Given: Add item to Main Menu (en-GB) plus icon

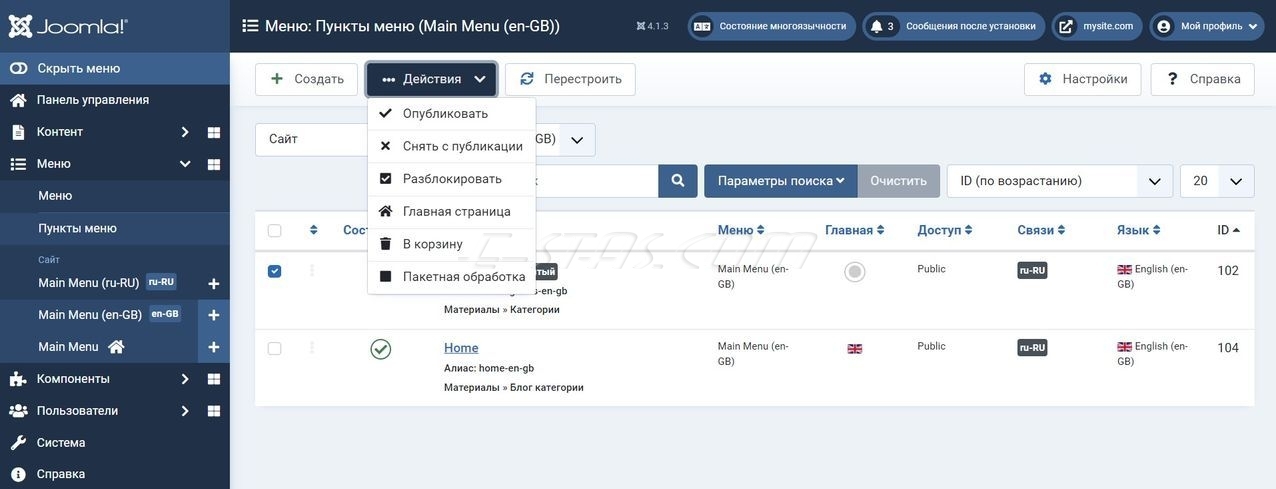Looking at the screenshot, I should [x=214, y=315].
